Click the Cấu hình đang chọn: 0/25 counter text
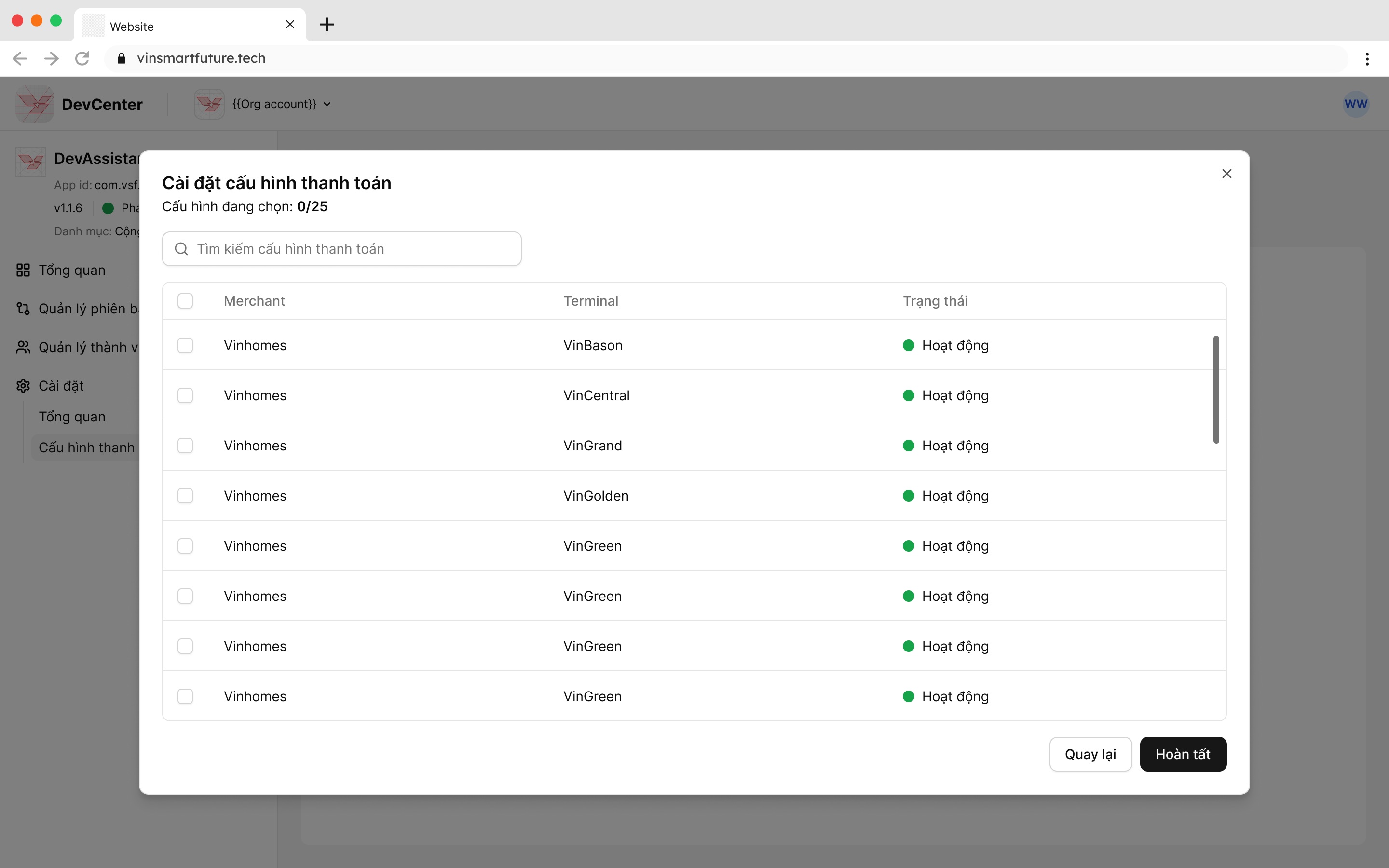1389x868 pixels. click(245, 207)
